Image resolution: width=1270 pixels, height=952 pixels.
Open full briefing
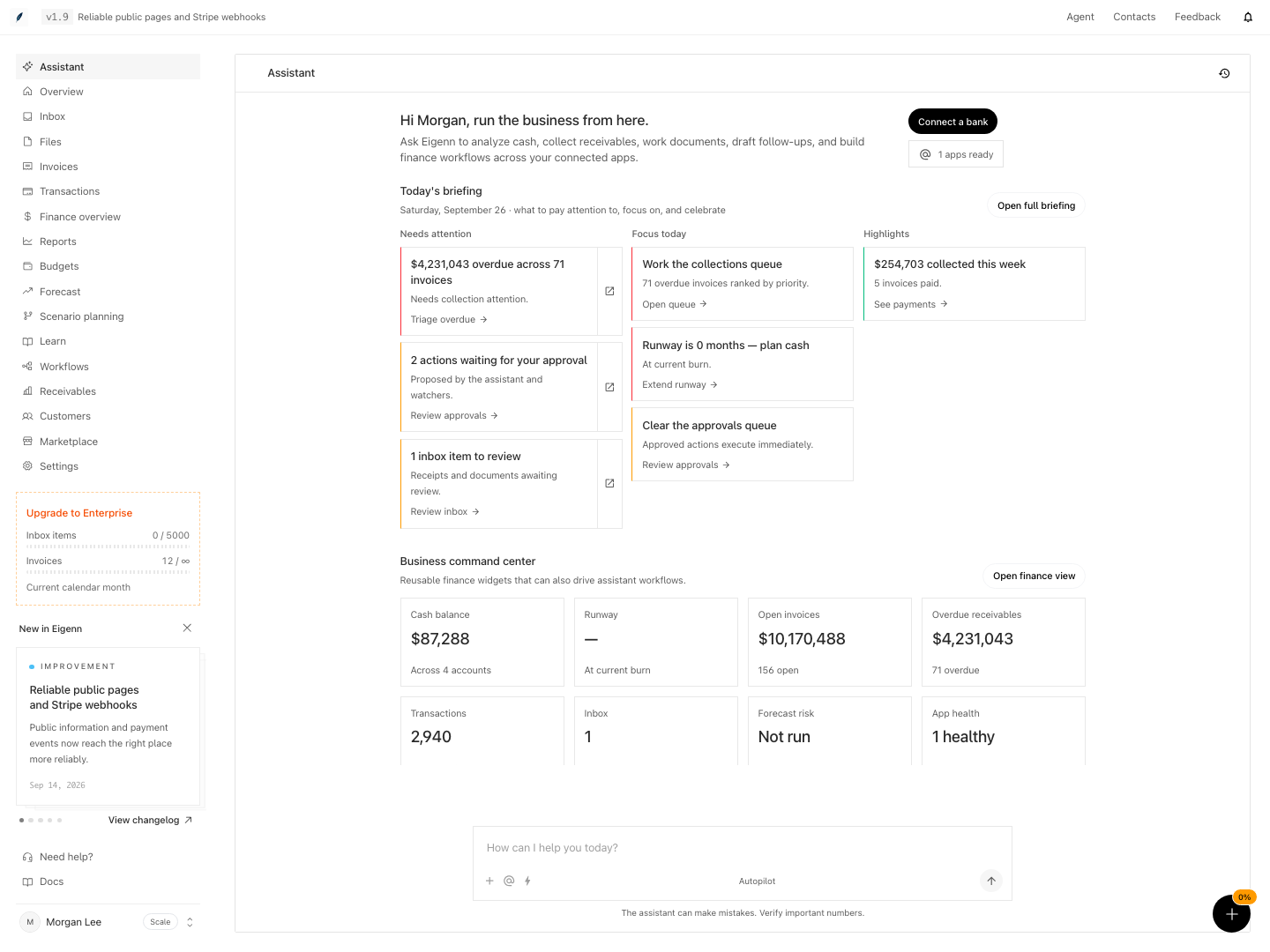tap(1036, 205)
